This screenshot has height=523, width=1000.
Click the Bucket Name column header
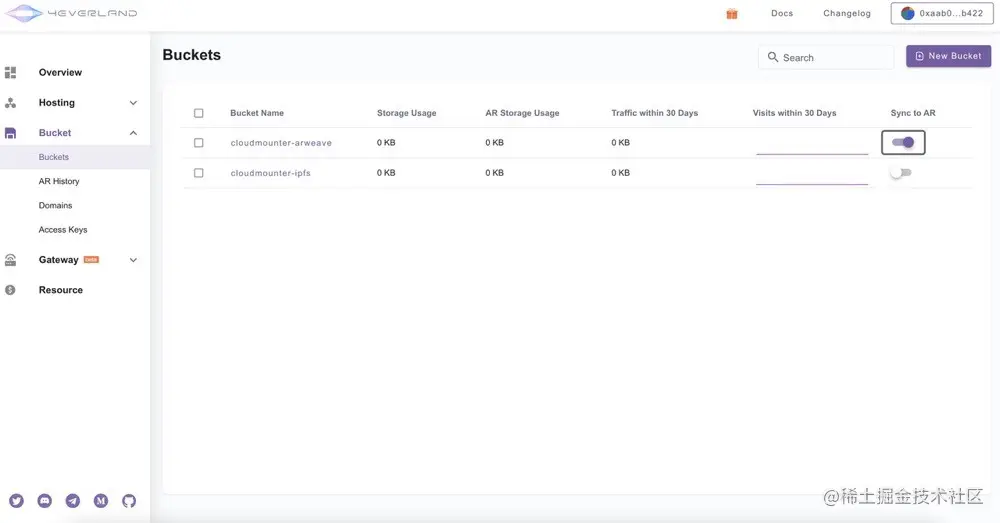257,113
